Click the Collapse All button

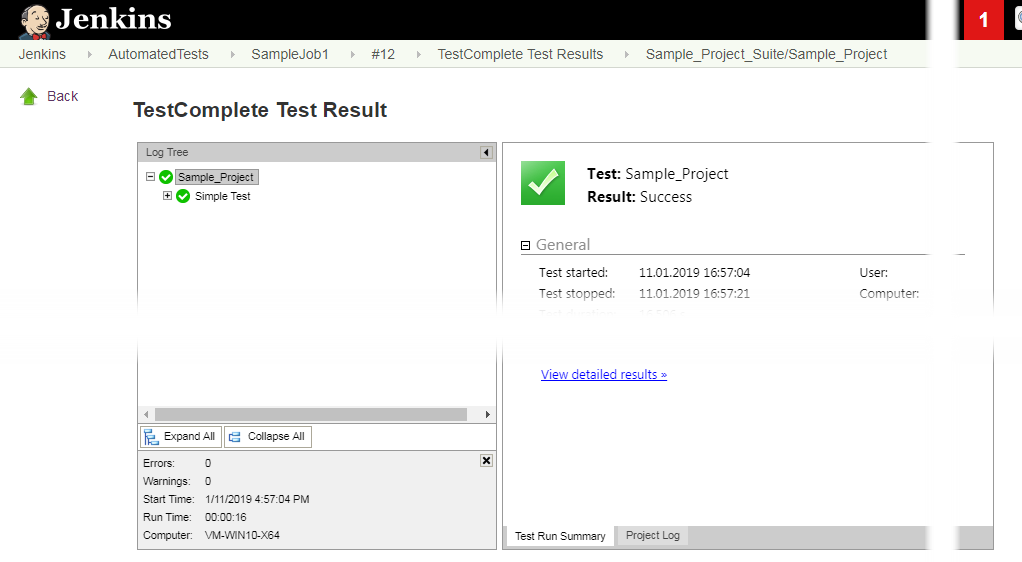click(268, 437)
